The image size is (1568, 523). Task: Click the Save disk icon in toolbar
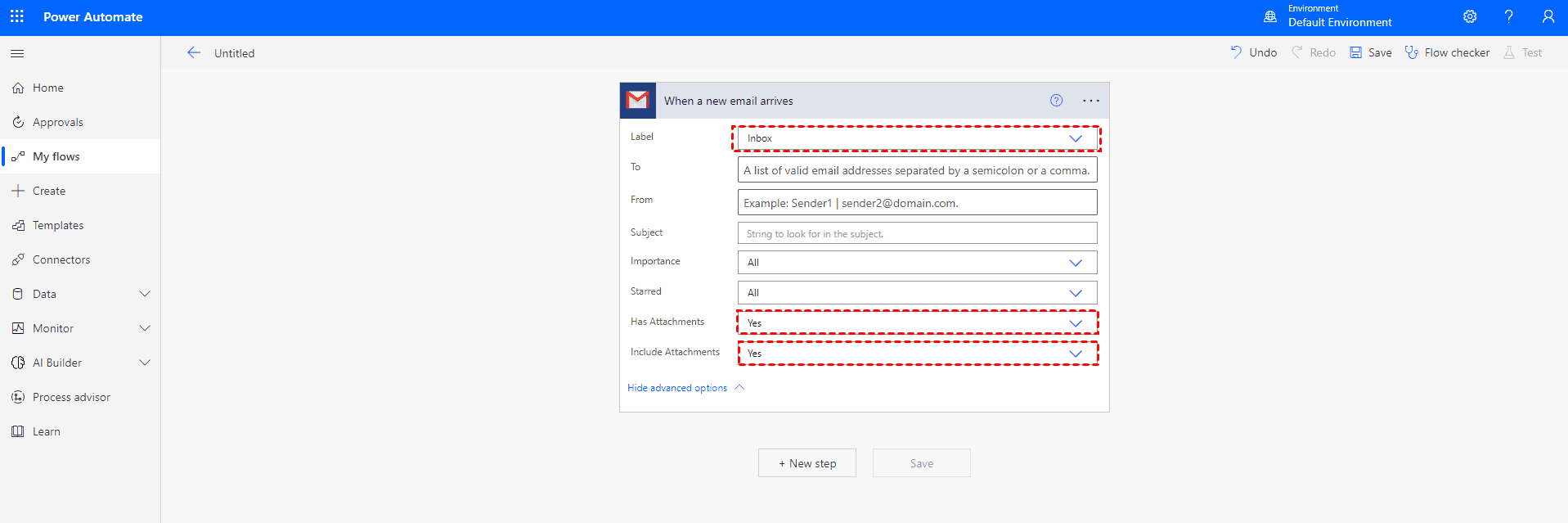[x=1355, y=52]
